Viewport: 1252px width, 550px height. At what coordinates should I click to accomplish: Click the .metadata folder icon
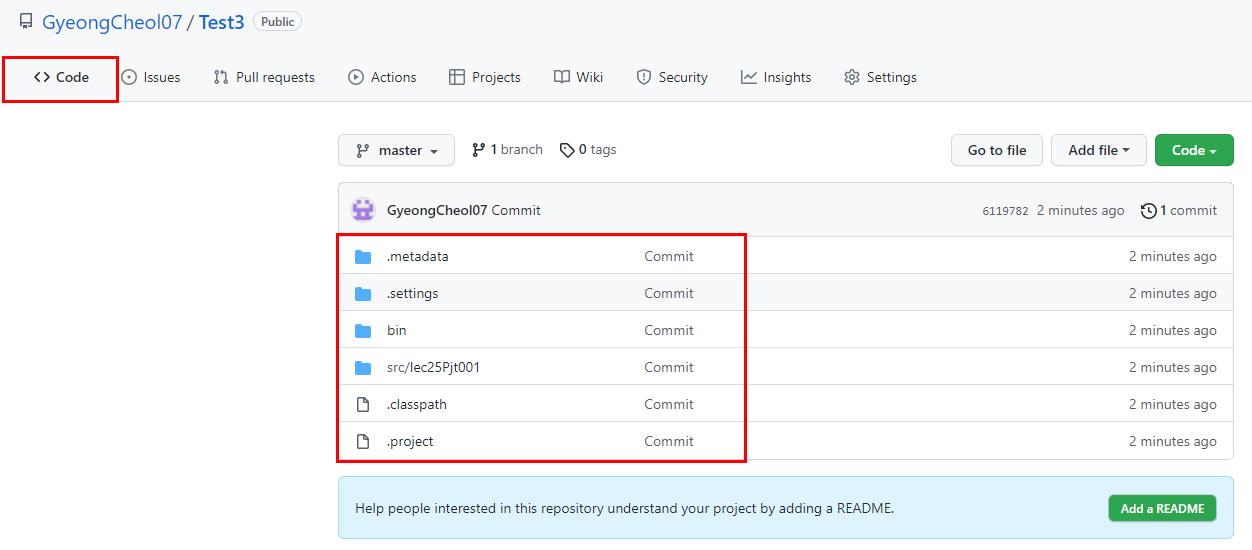coord(363,256)
